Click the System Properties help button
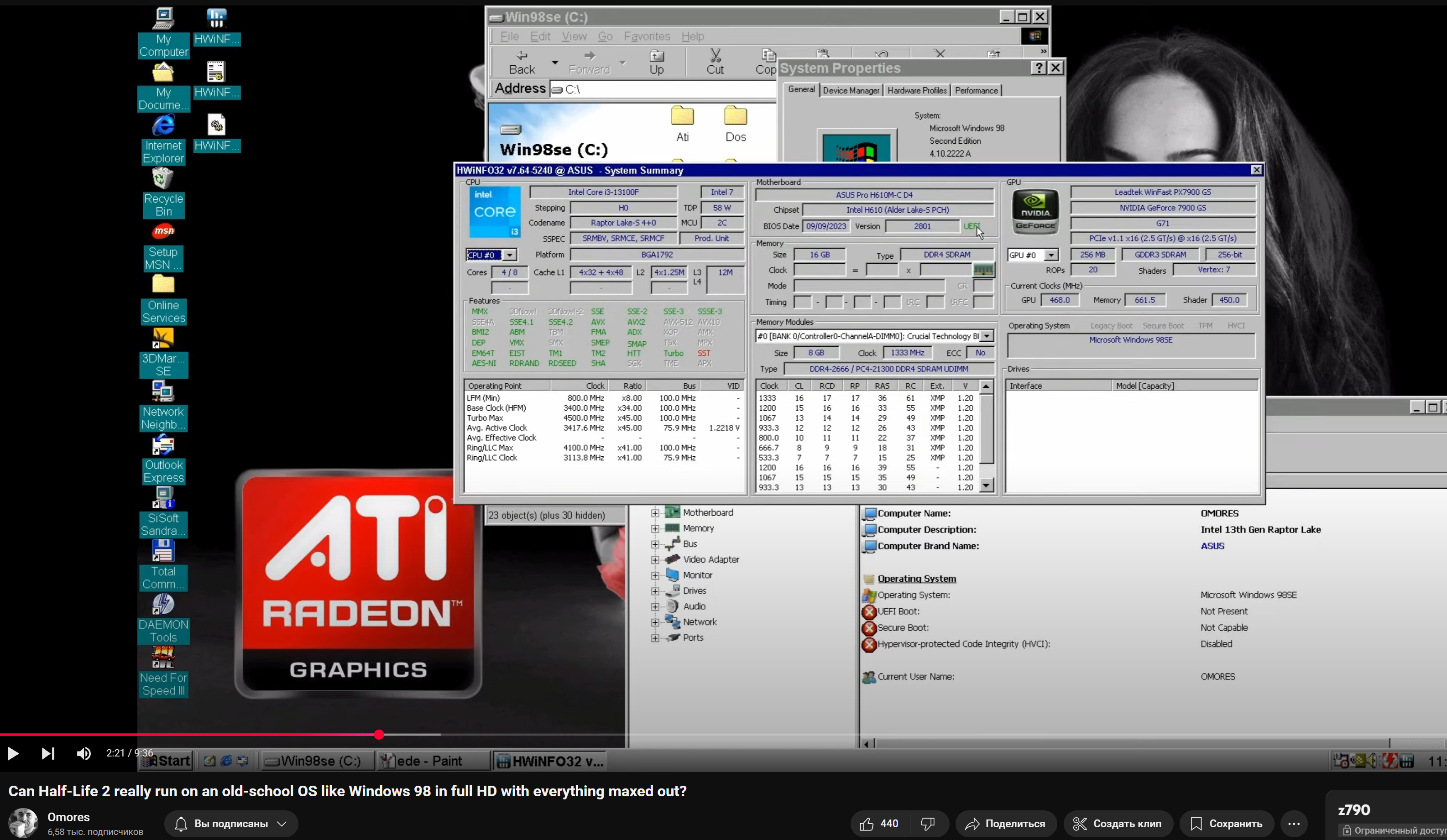Viewport: 1447px width, 840px height. point(1038,68)
